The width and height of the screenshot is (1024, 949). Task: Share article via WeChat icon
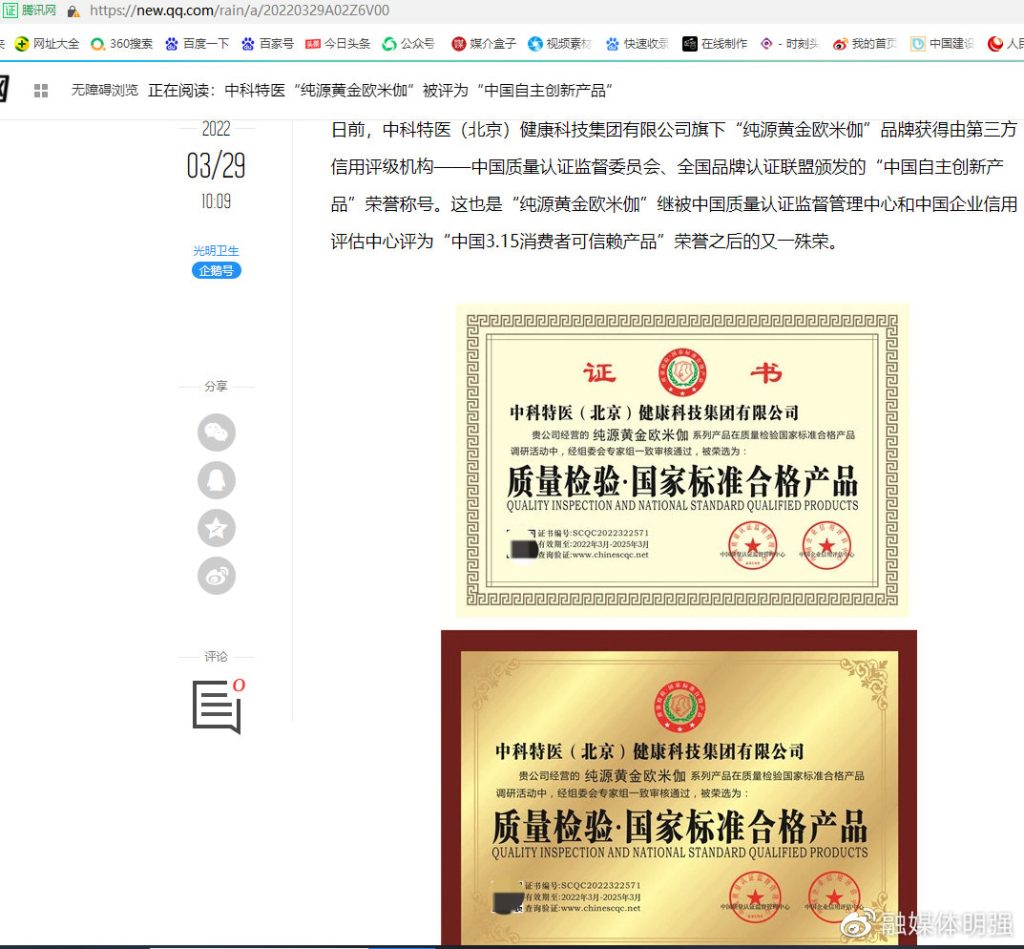coord(216,432)
